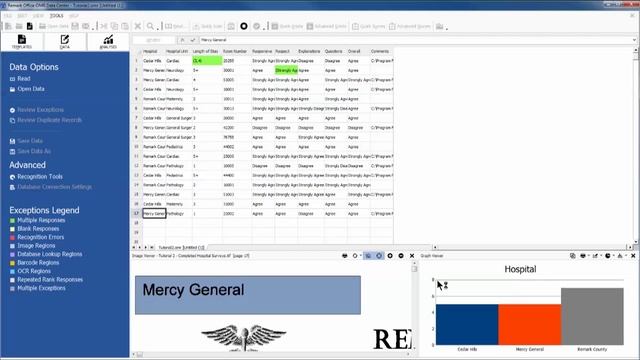The width and height of the screenshot is (640, 360).
Task: Click the paste toolbar icon
Action: click(x=125, y=26)
